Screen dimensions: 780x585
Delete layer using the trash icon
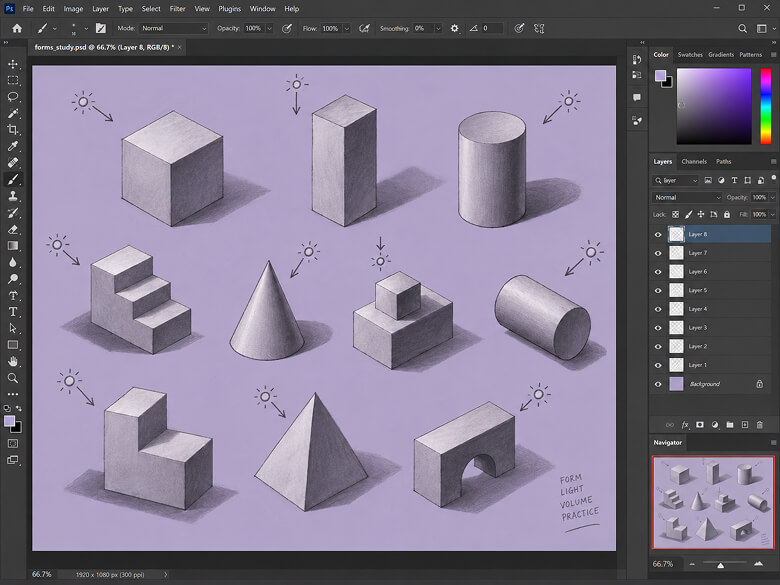click(x=760, y=425)
